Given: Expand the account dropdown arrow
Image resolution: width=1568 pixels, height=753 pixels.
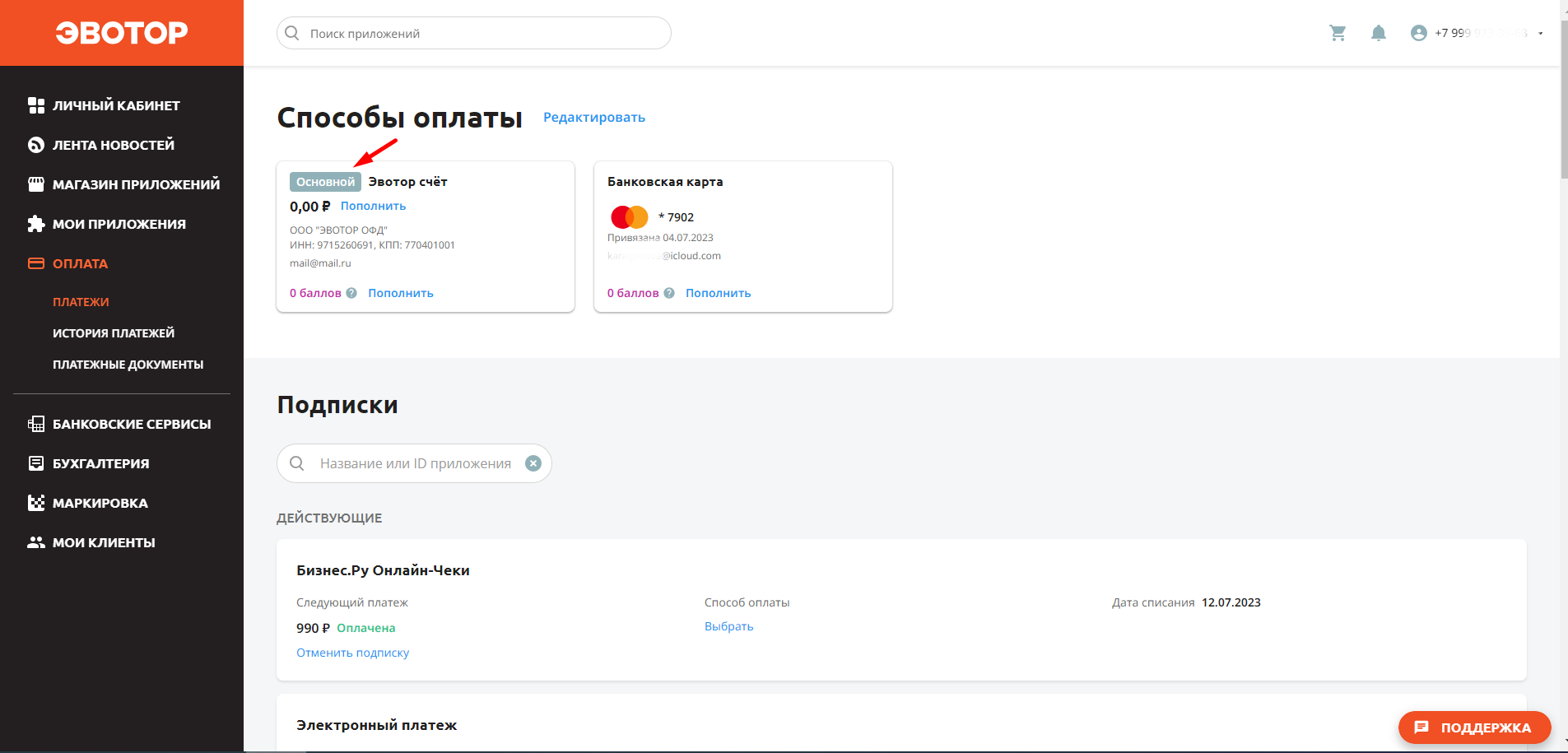Looking at the screenshot, I should point(1540,34).
